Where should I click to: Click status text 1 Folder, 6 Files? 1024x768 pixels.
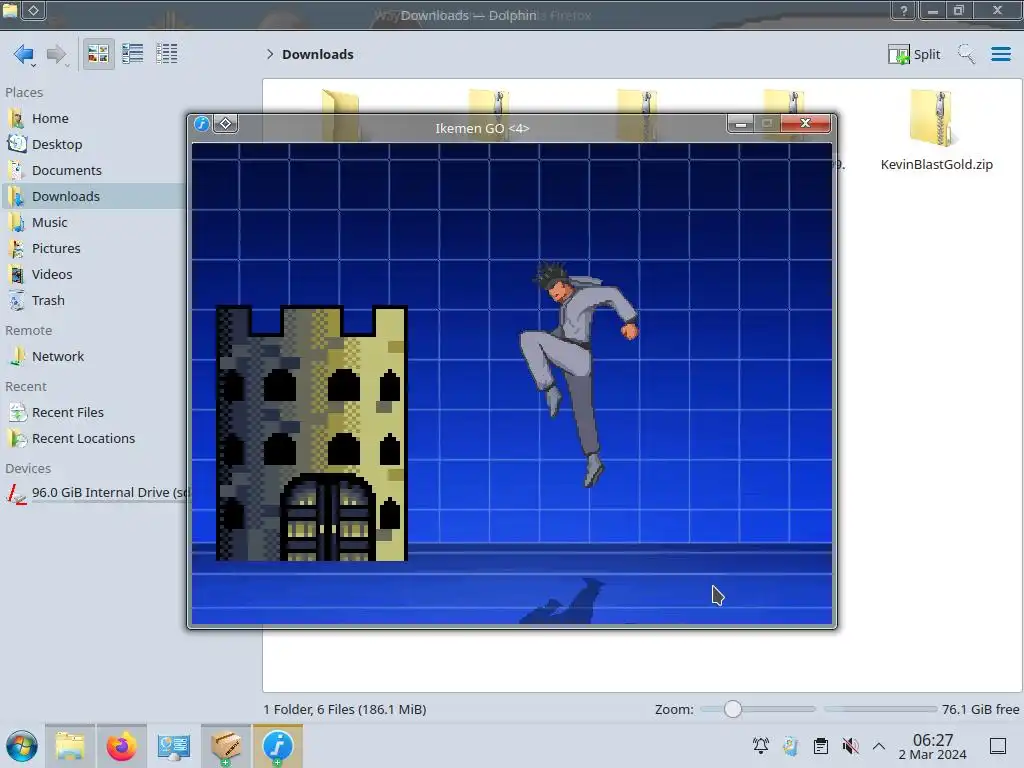(345, 709)
